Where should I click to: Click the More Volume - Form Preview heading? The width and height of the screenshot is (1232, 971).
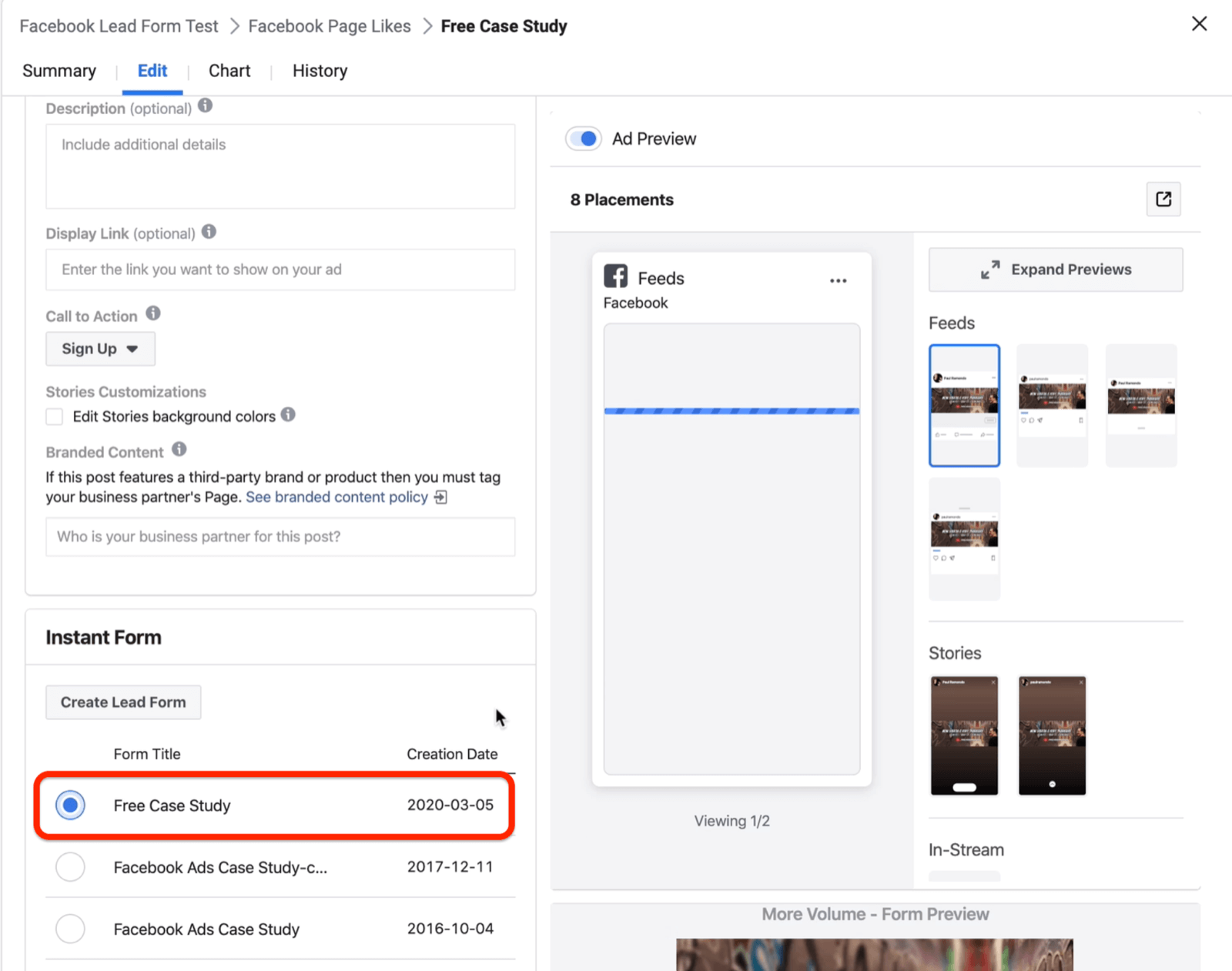click(875, 914)
